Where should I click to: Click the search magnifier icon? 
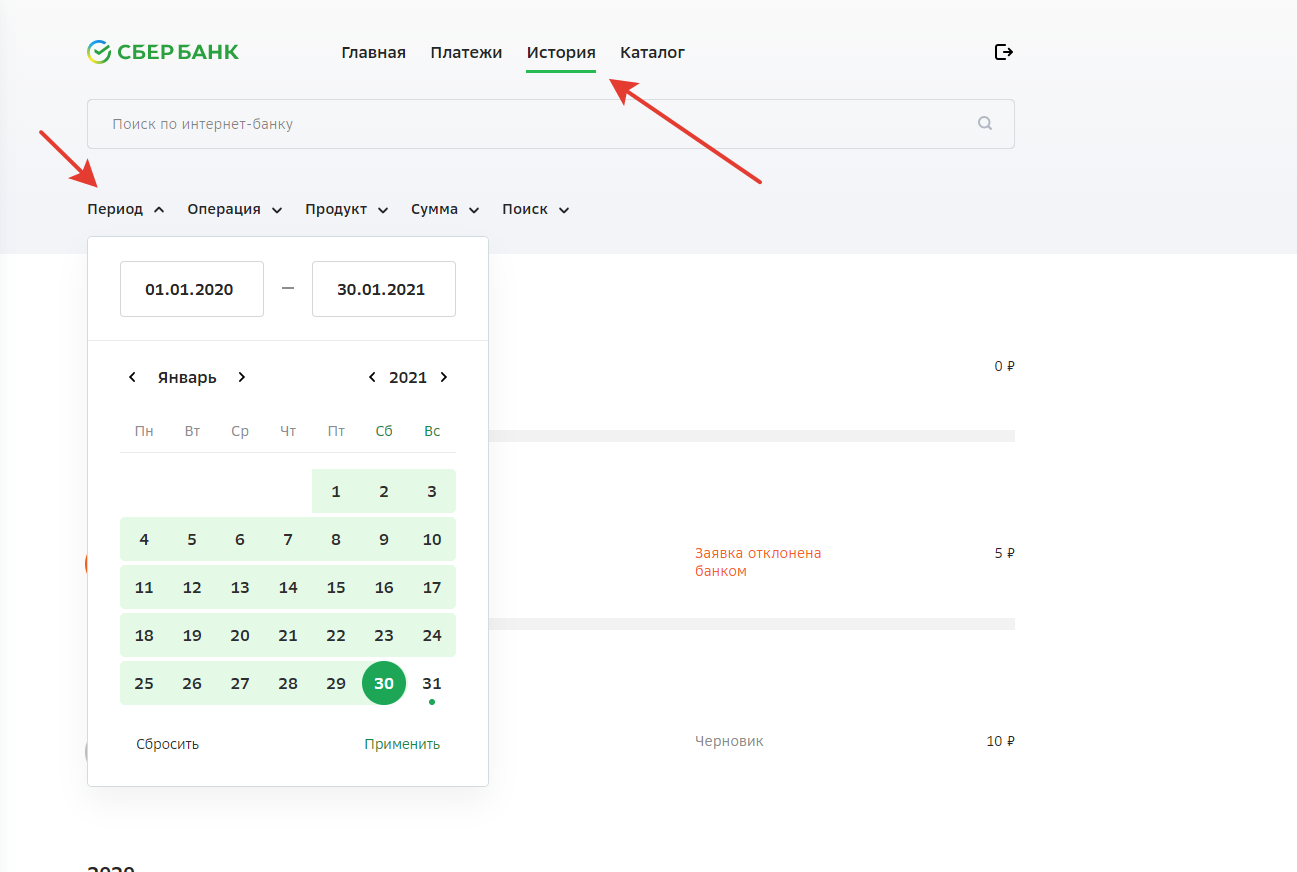click(985, 124)
